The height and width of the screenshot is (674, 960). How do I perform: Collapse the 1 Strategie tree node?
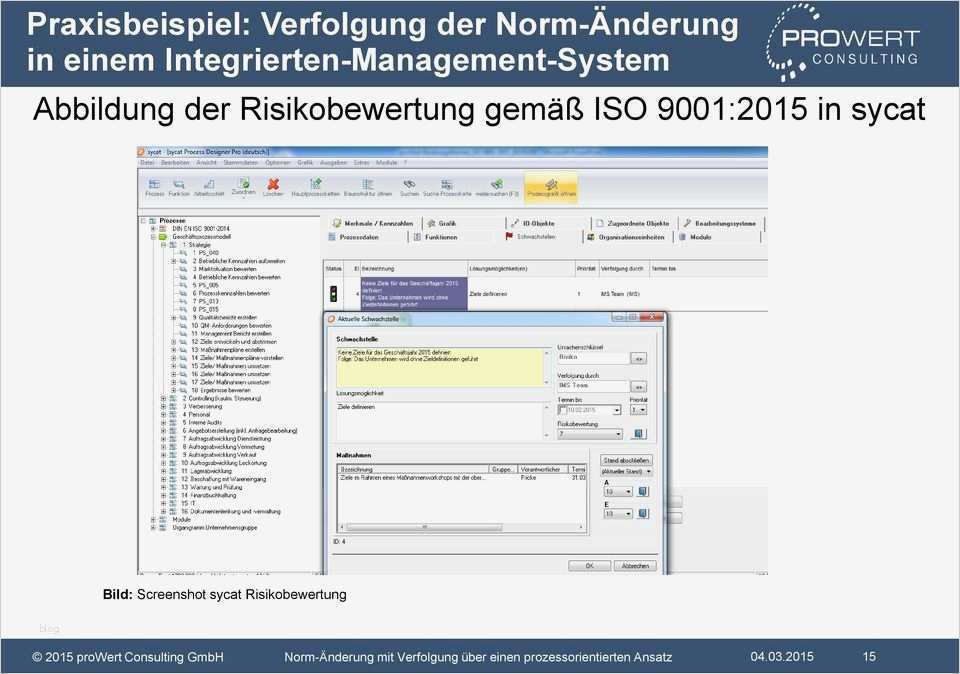[x=163, y=245]
